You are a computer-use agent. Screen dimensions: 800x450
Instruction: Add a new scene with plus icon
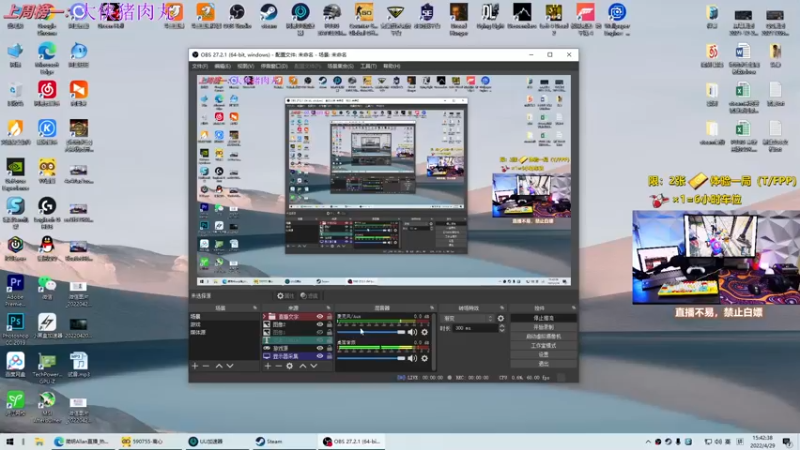click(195, 366)
